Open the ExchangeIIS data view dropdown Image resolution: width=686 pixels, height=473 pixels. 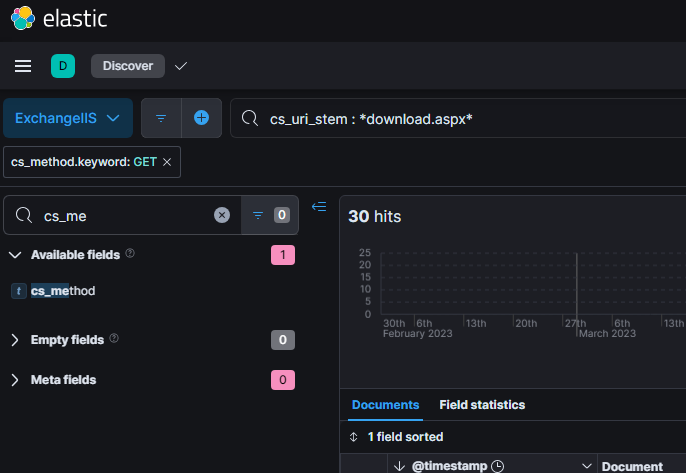(x=68, y=118)
